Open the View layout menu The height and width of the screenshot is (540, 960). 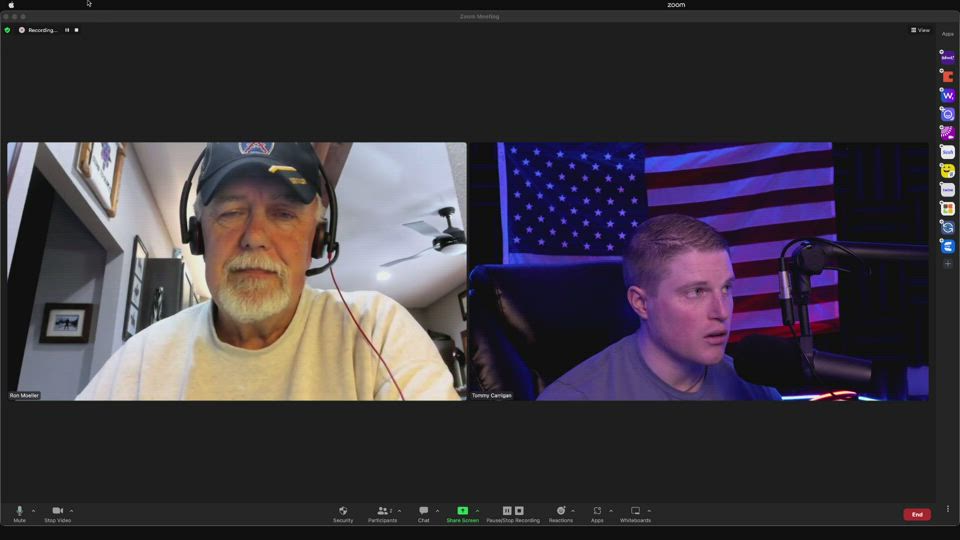tap(920, 30)
